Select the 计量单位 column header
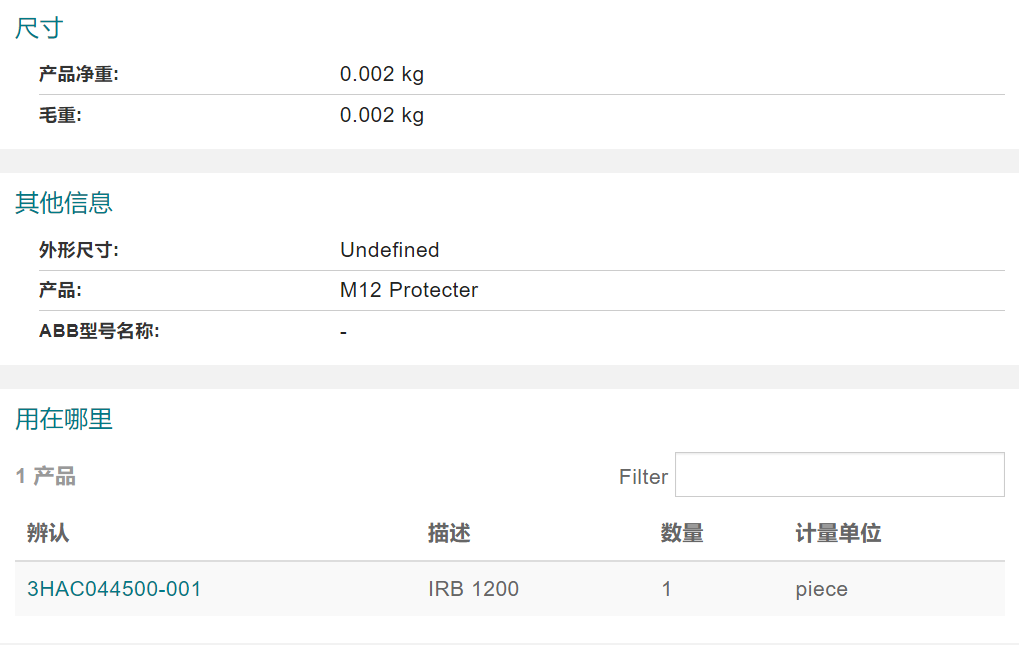 (838, 533)
